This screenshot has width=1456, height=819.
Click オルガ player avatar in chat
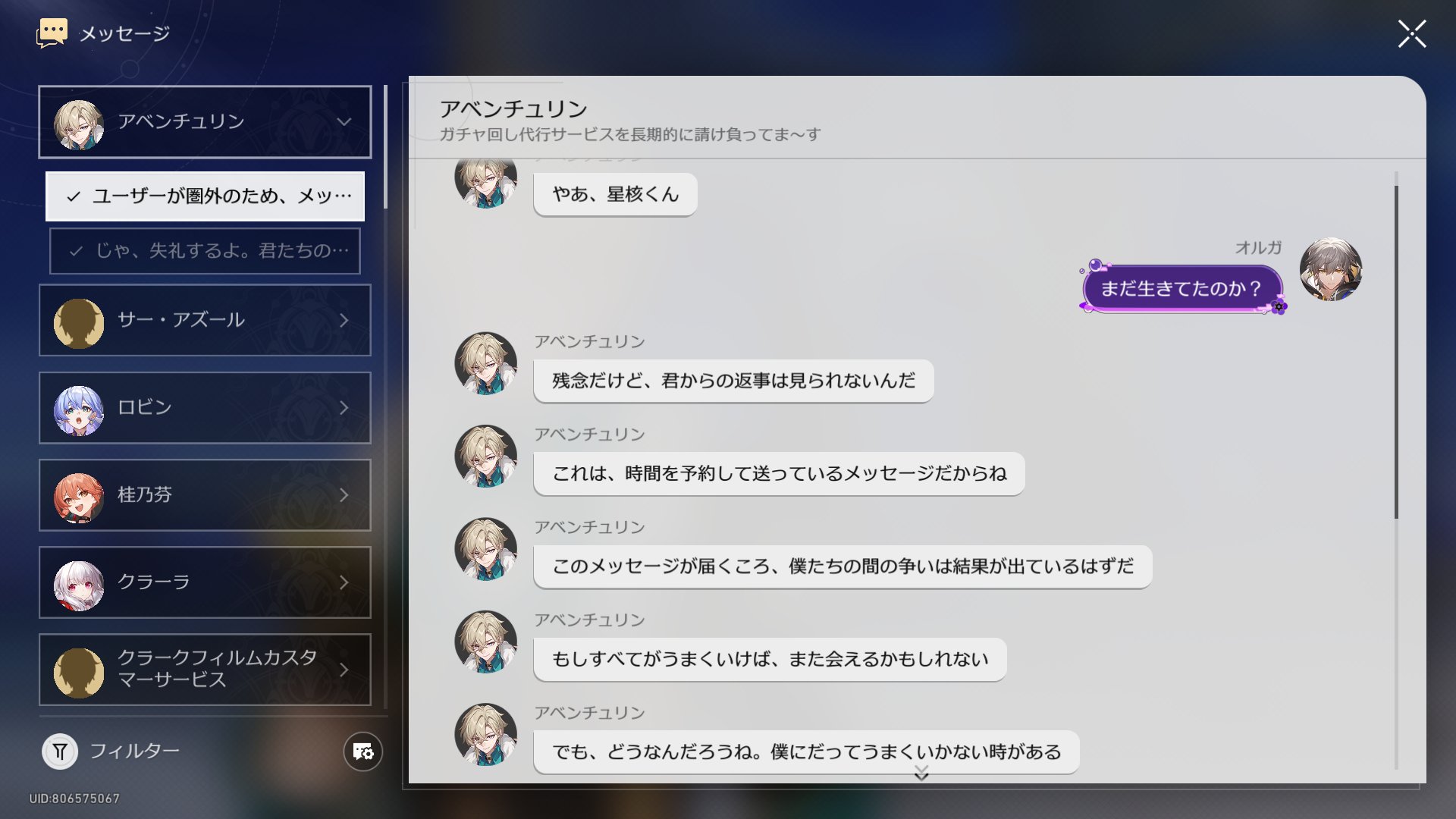pyautogui.click(x=1330, y=270)
